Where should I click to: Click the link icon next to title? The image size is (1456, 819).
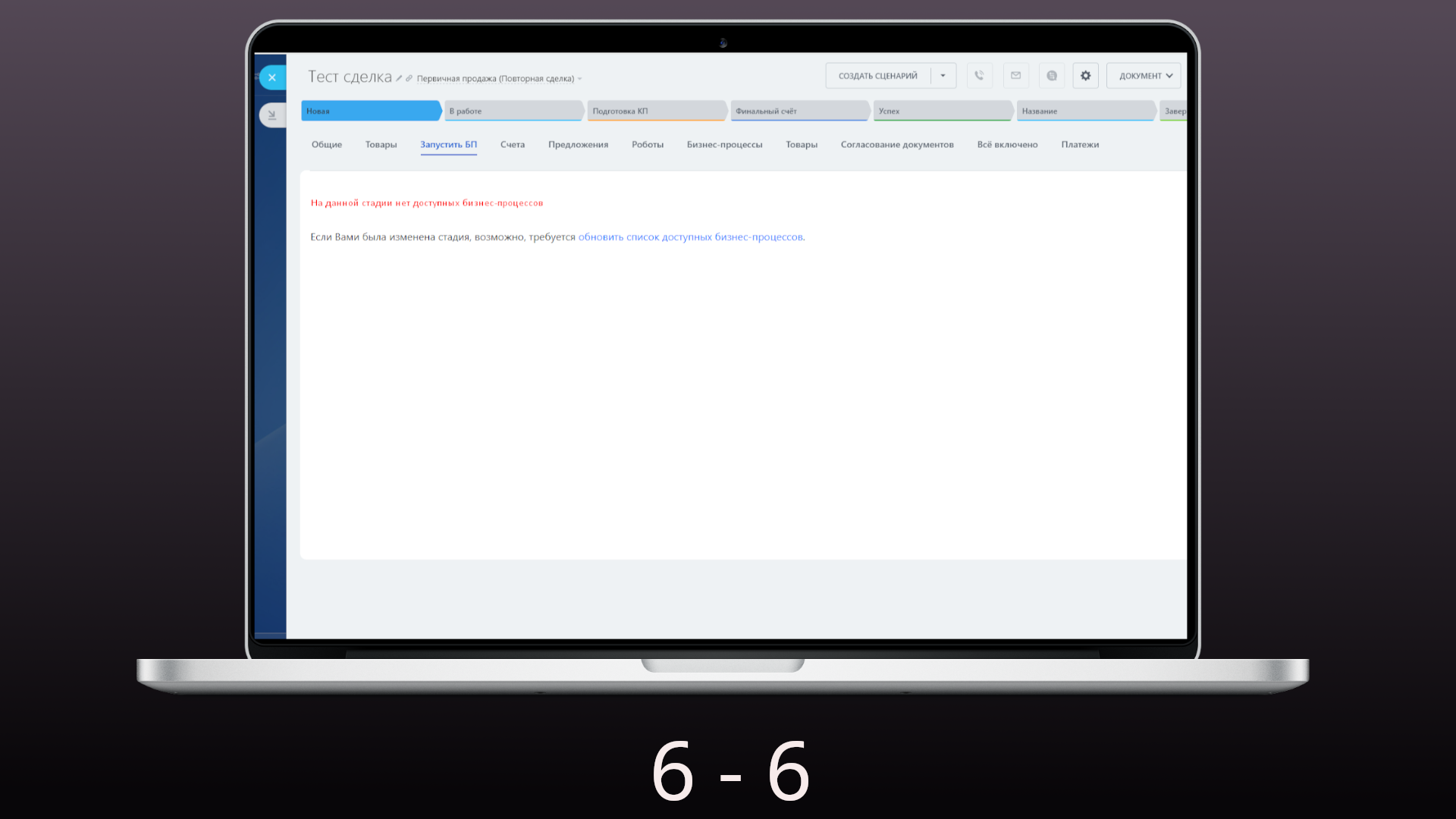(x=409, y=78)
